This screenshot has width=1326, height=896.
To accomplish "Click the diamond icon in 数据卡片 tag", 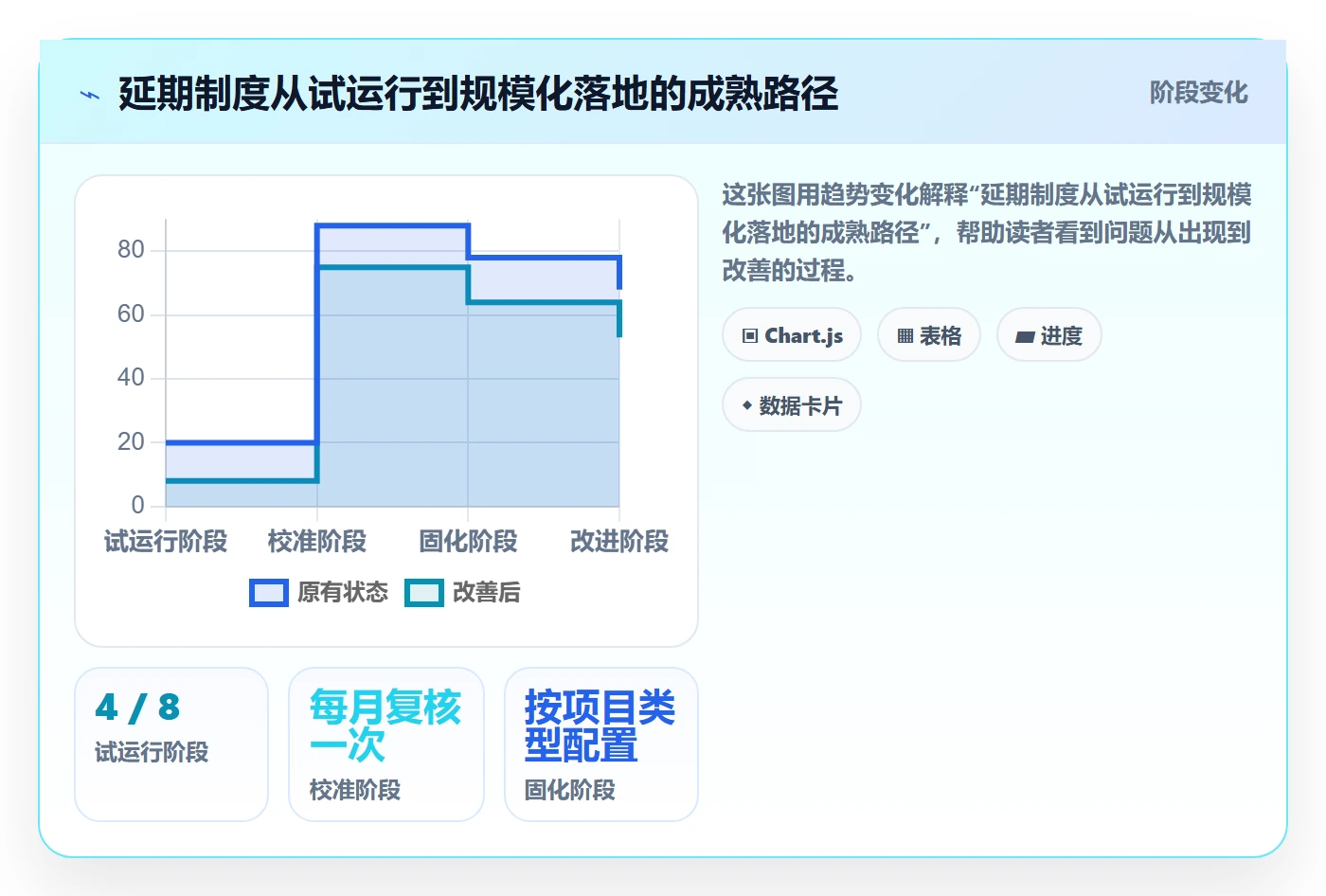I will click(747, 405).
